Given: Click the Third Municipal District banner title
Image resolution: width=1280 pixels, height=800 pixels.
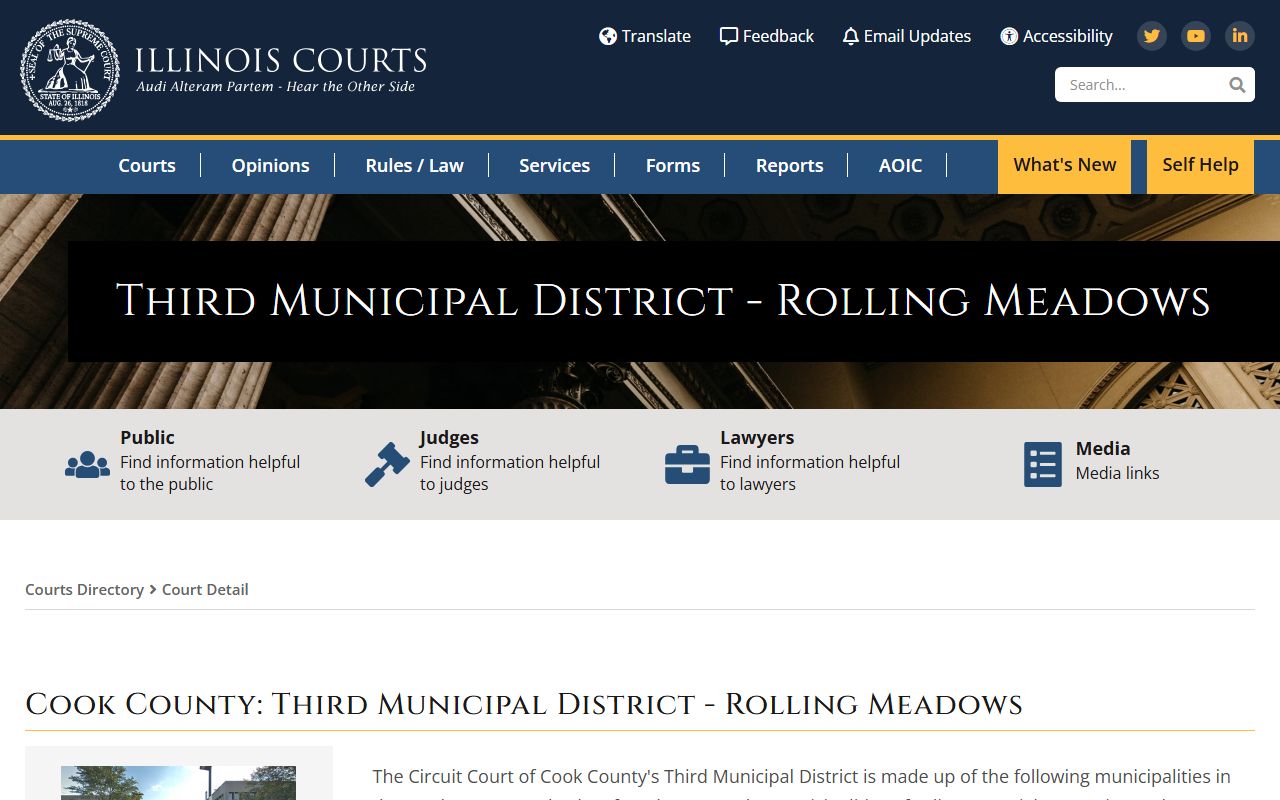Looking at the screenshot, I should coord(663,301).
